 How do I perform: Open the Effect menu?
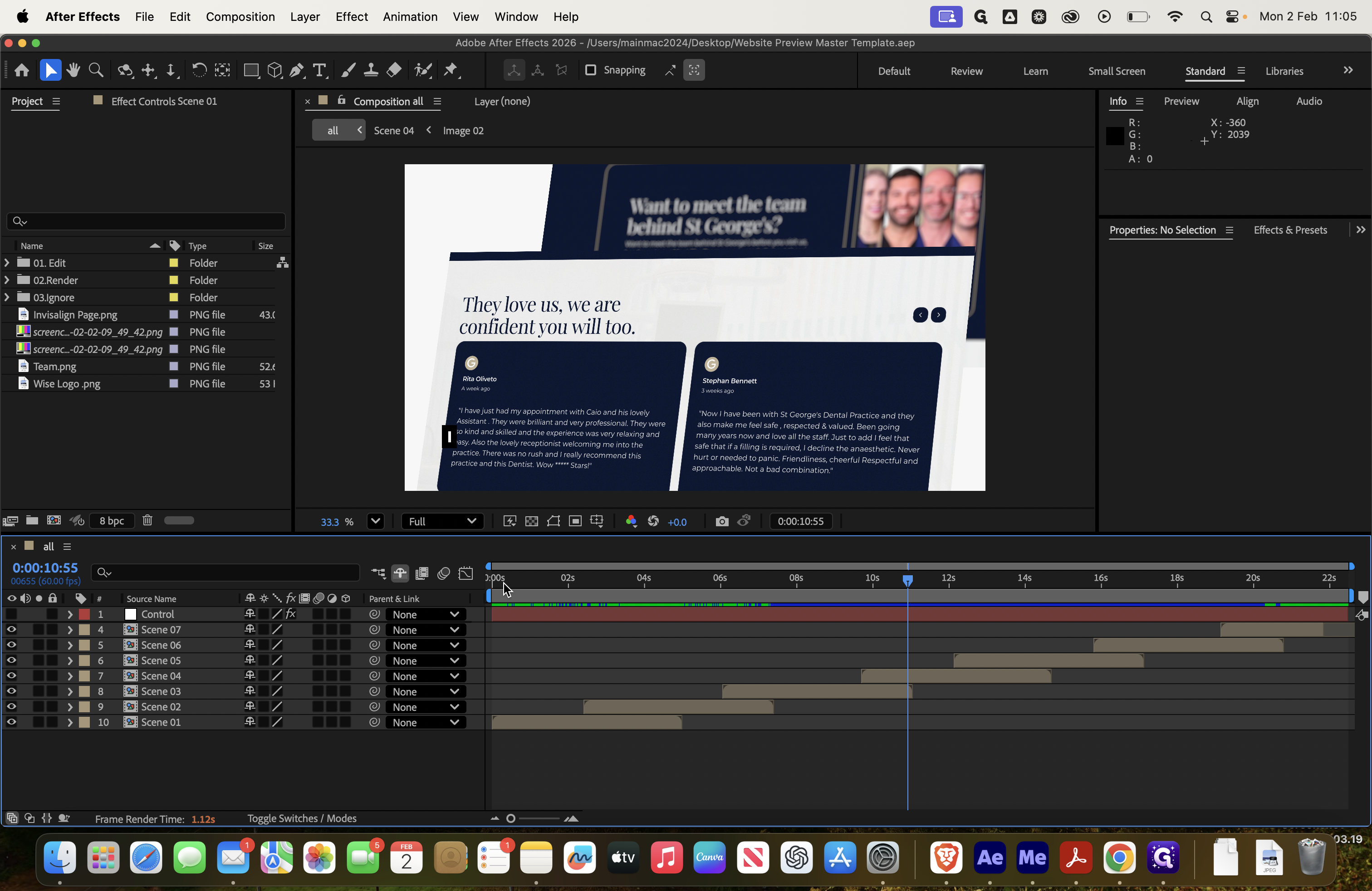(x=351, y=17)
